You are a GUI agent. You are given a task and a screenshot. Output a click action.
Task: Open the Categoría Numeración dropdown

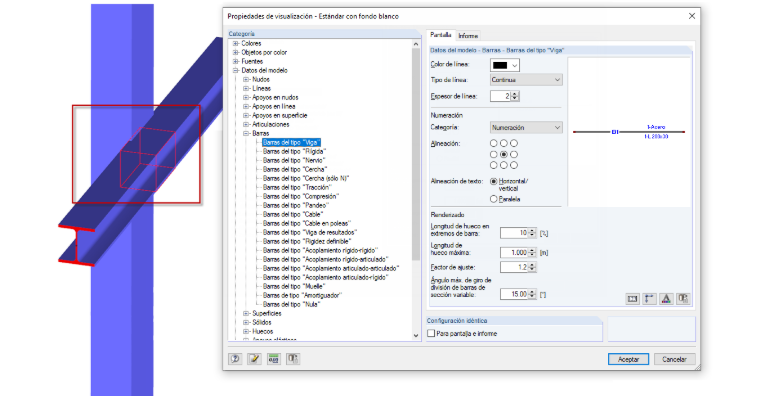(526, 127)
